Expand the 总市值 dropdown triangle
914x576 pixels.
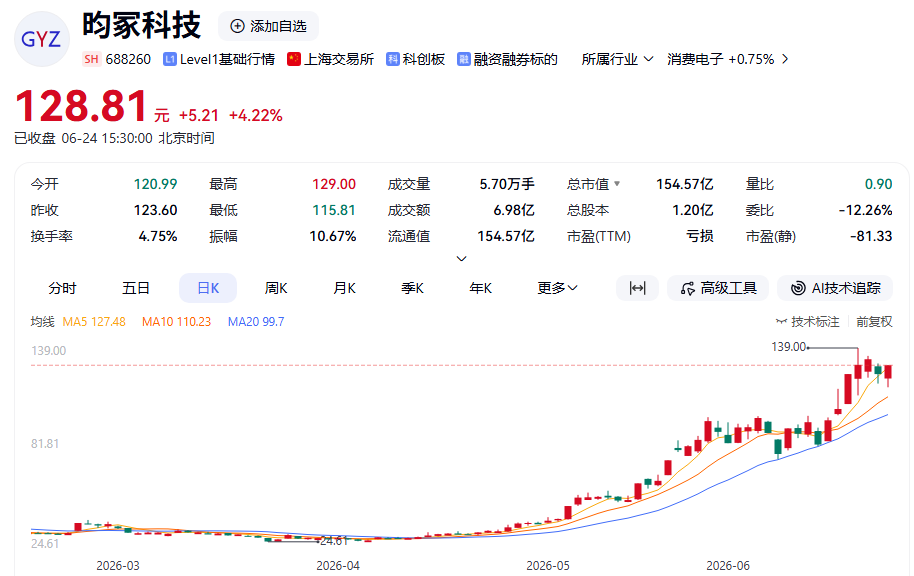click(x=617, y=184)
